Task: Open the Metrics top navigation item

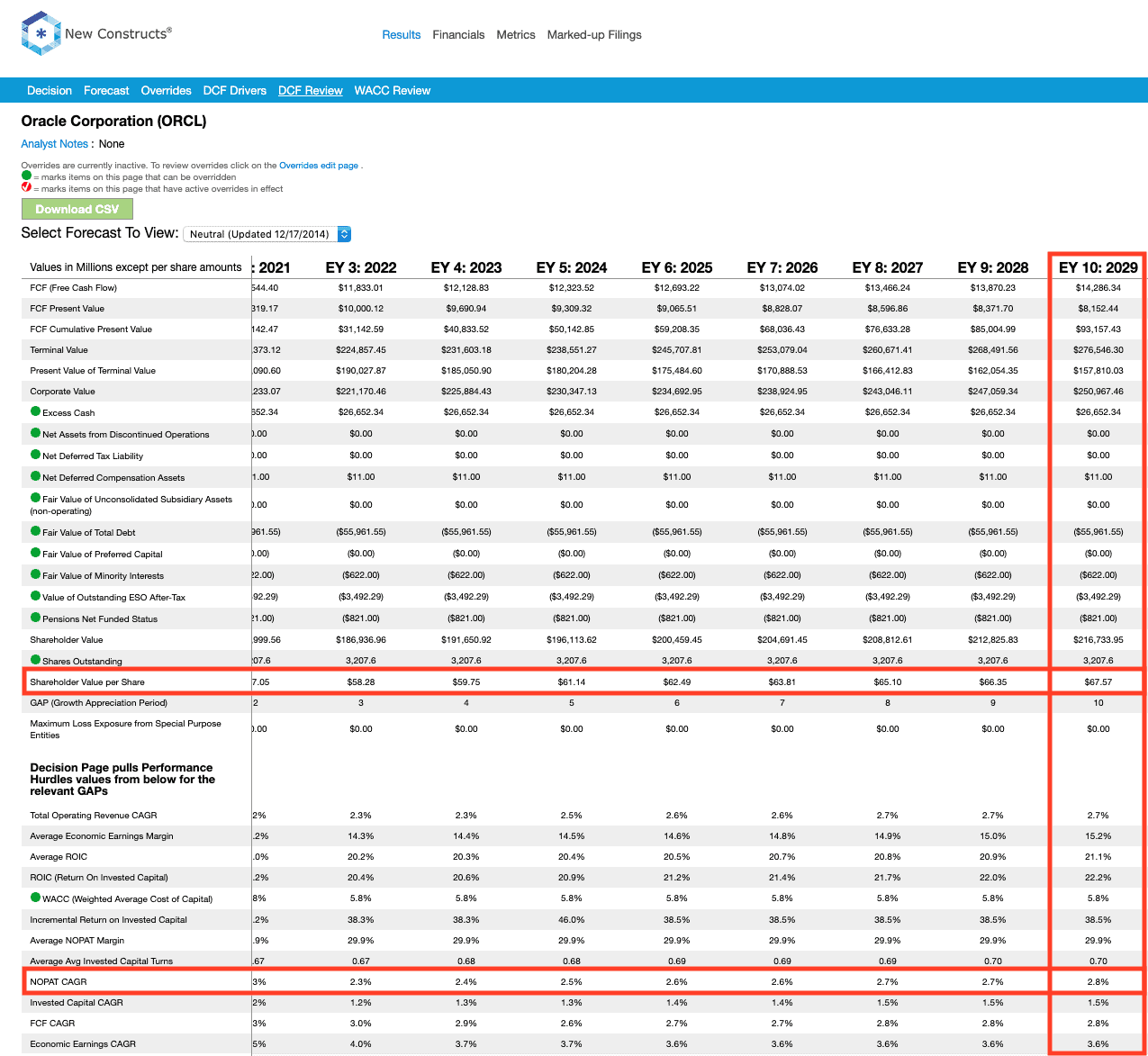Action: point(516,35)
